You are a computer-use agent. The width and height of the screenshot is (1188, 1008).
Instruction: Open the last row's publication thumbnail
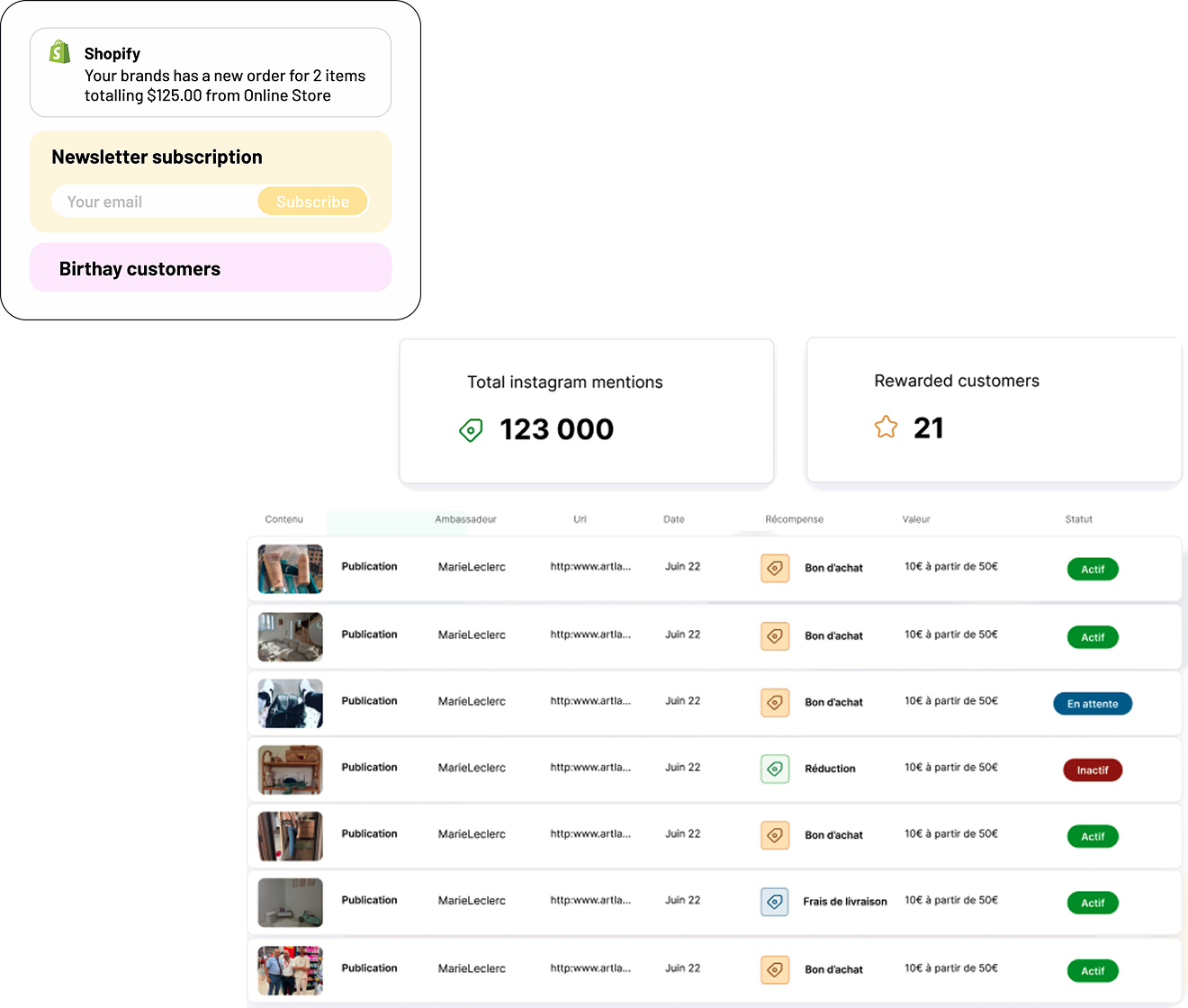tap(290, 970)
